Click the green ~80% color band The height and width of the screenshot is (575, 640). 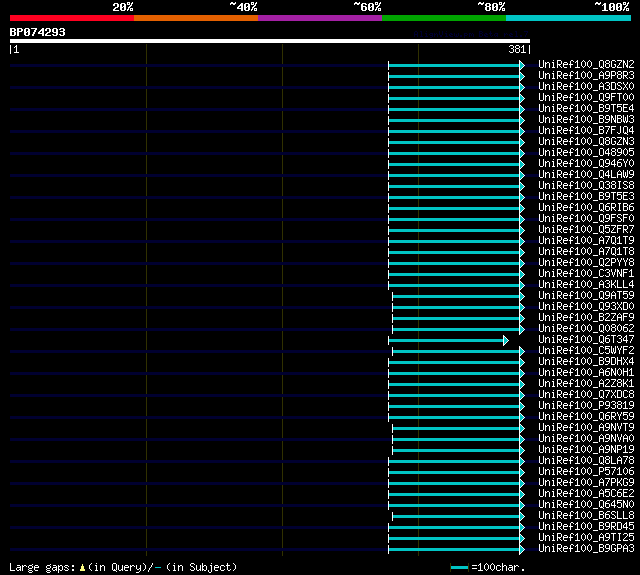click(x=444, y=18)
